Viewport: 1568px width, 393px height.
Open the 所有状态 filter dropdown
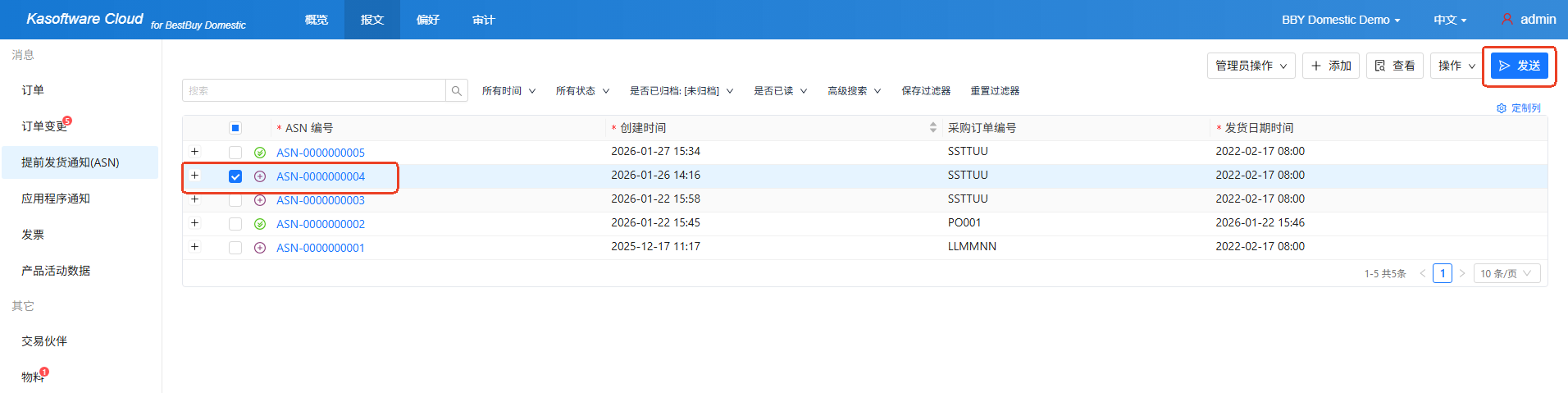(x=582, y=91)
